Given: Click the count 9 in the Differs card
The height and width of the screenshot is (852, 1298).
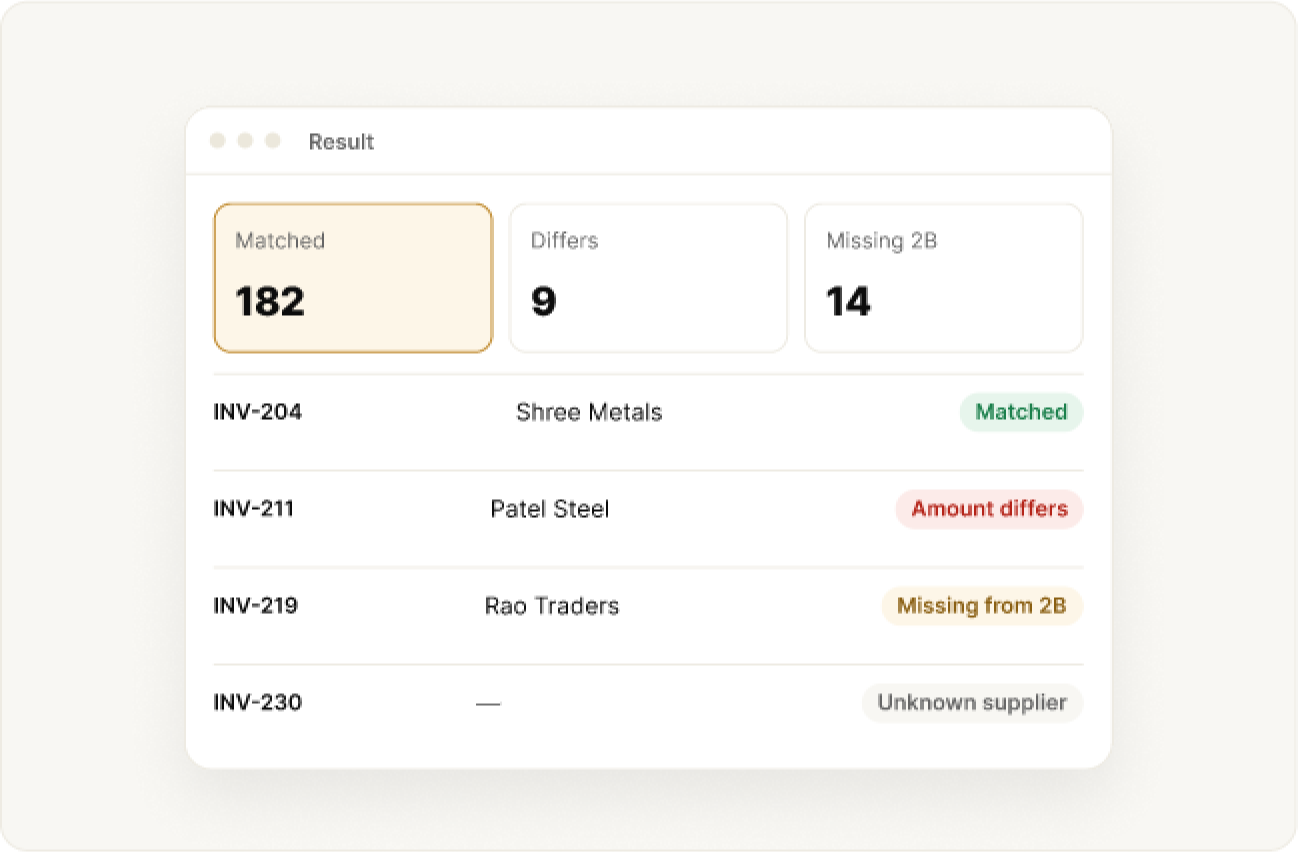Looking at the screenshot, I should (543, 301).
